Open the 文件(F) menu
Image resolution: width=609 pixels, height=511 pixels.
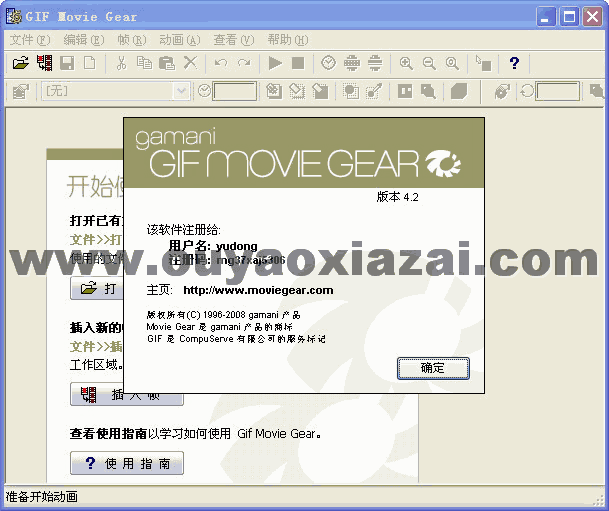click(30, 40)
